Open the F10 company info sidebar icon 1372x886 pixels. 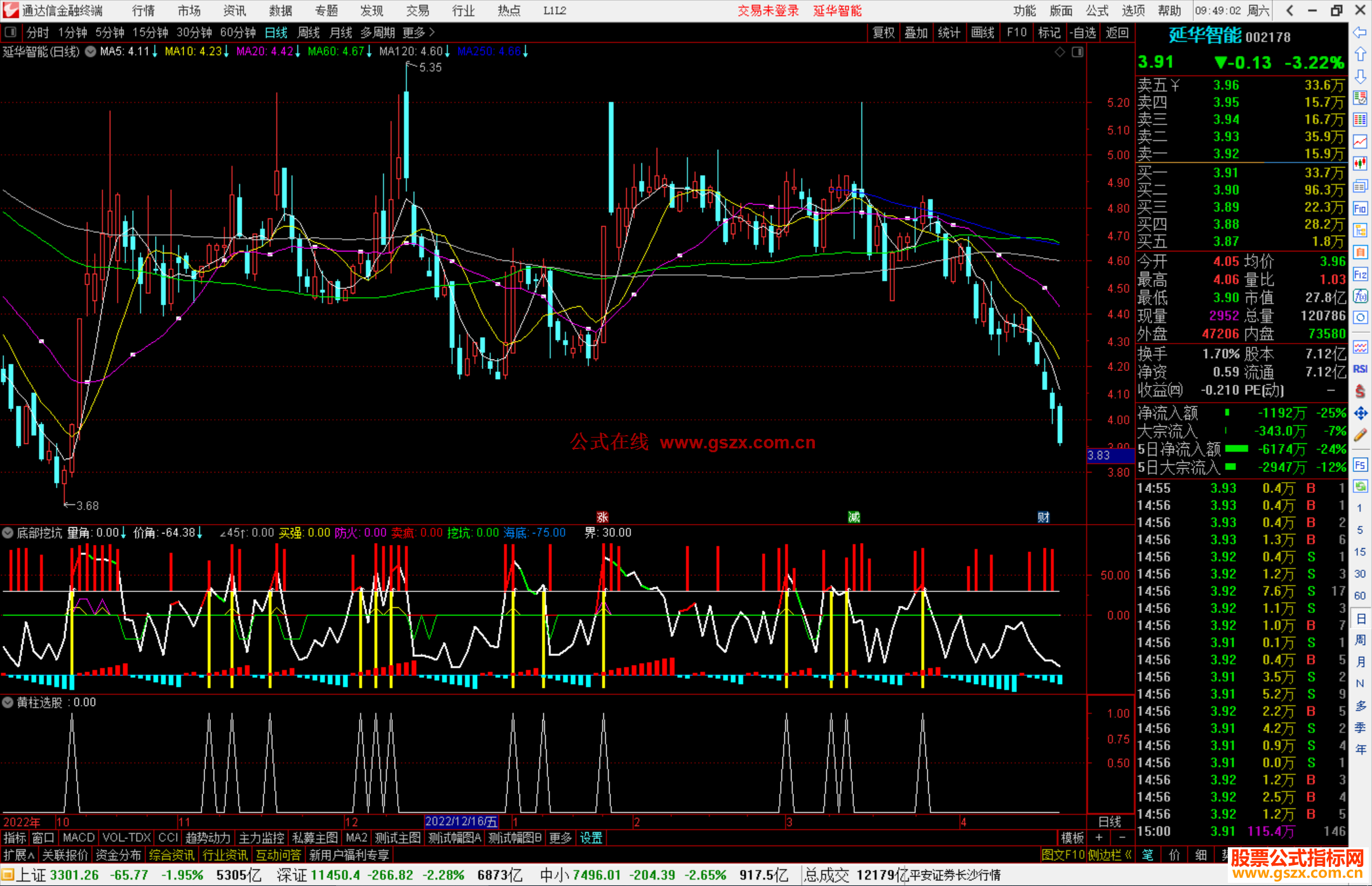click(1360, 208)
